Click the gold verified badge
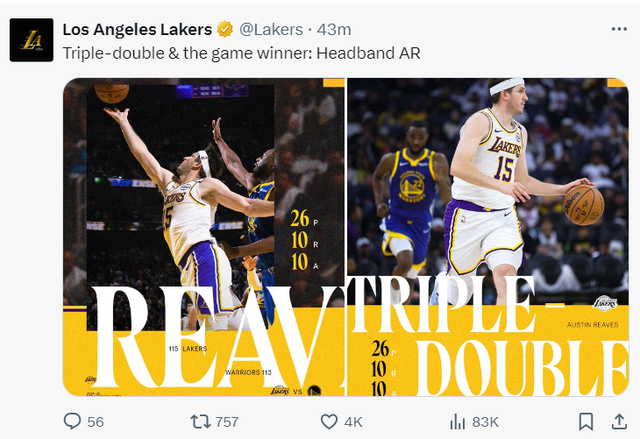This screenshot has width=640, height=439. 225,29
